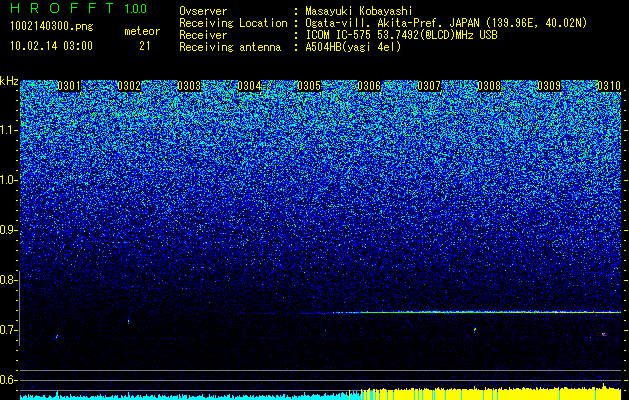This screenshot has width=629, height=400.
Task: Click the 'Receiving Location' label
Action: point(233,23)
